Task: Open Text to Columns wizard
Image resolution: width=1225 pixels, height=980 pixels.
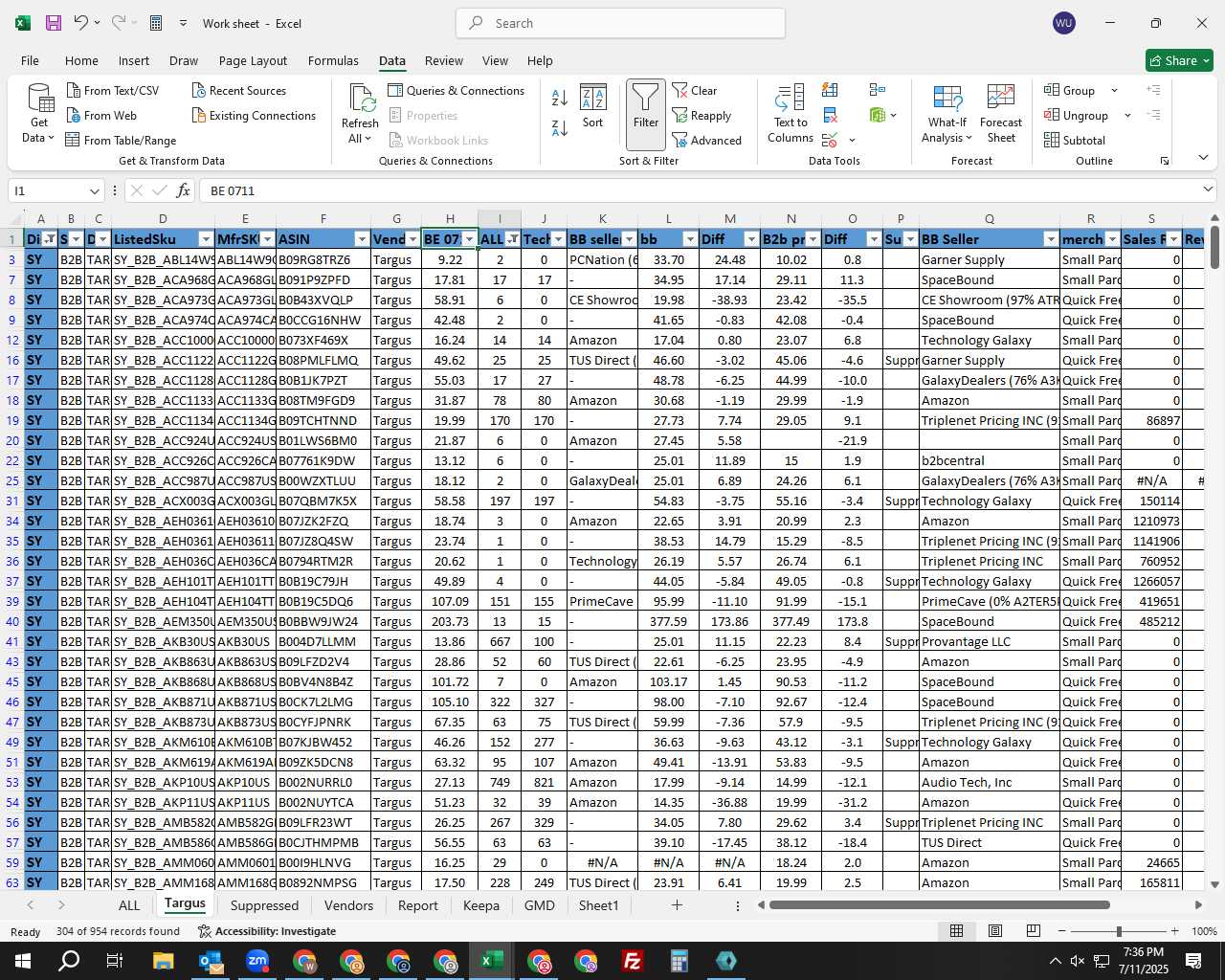Action: point(791,114)
